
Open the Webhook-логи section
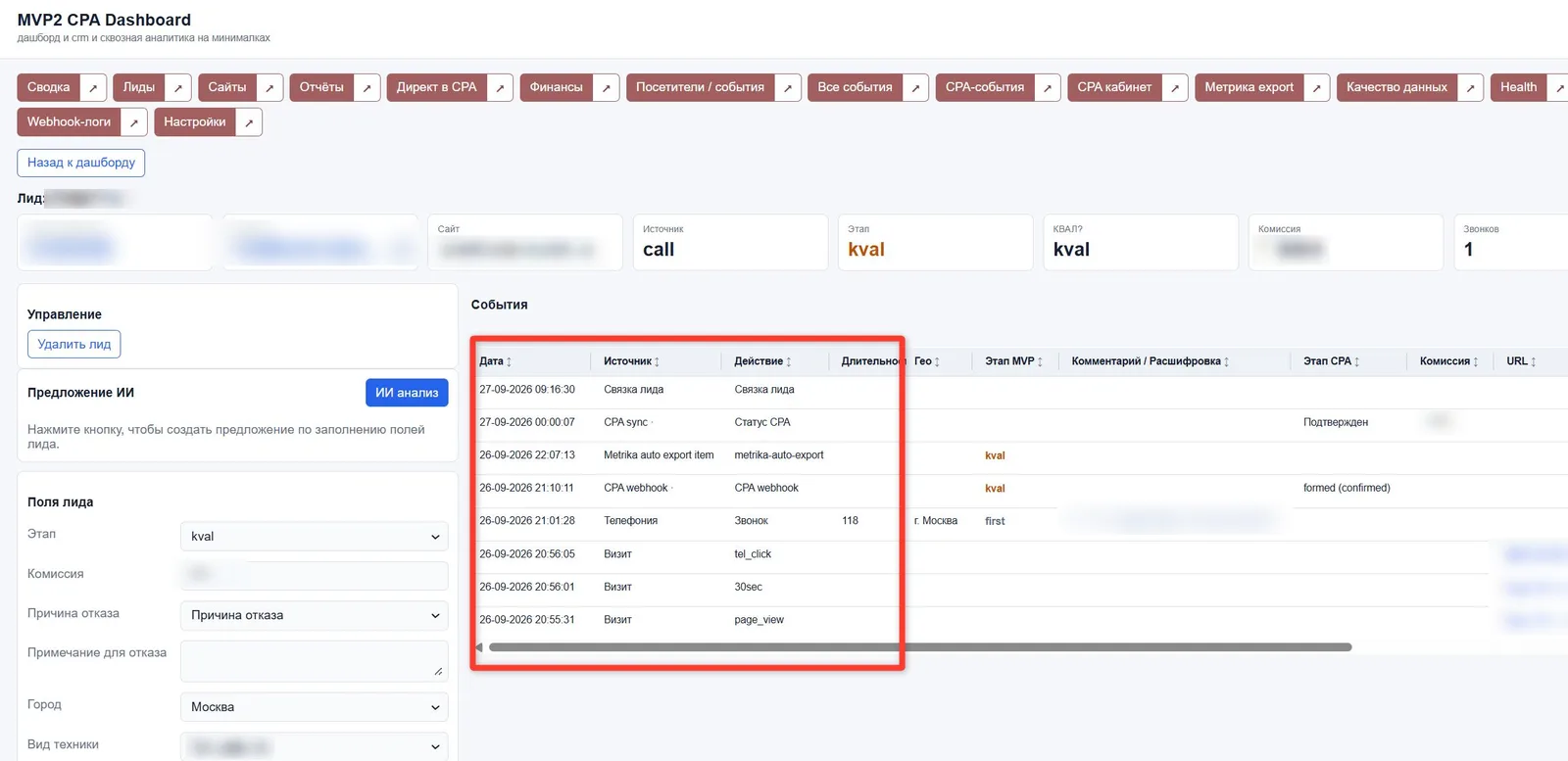click(69, 122)
